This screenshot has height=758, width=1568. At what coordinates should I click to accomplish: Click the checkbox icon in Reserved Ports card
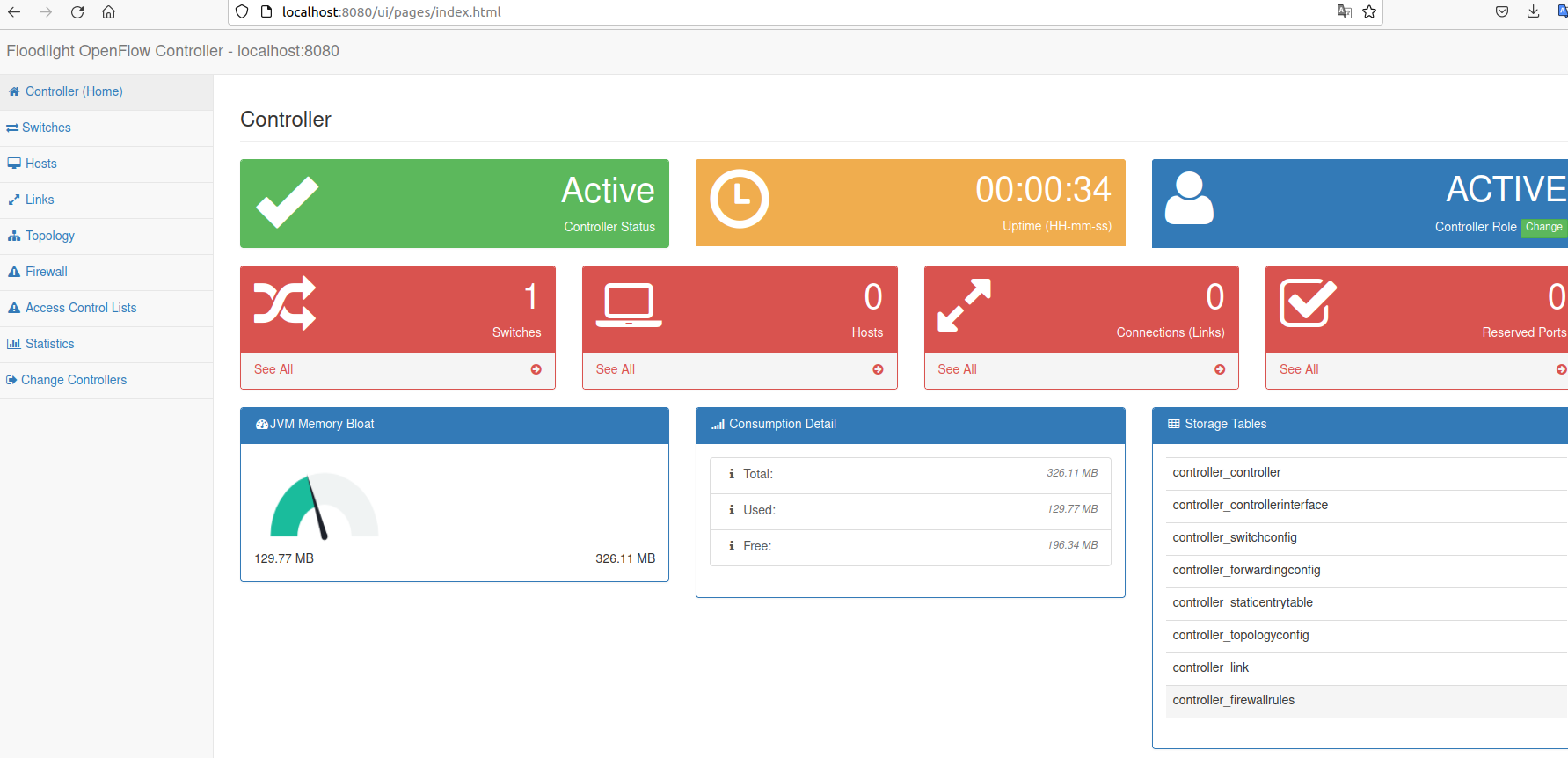(x=1308, y=303)
